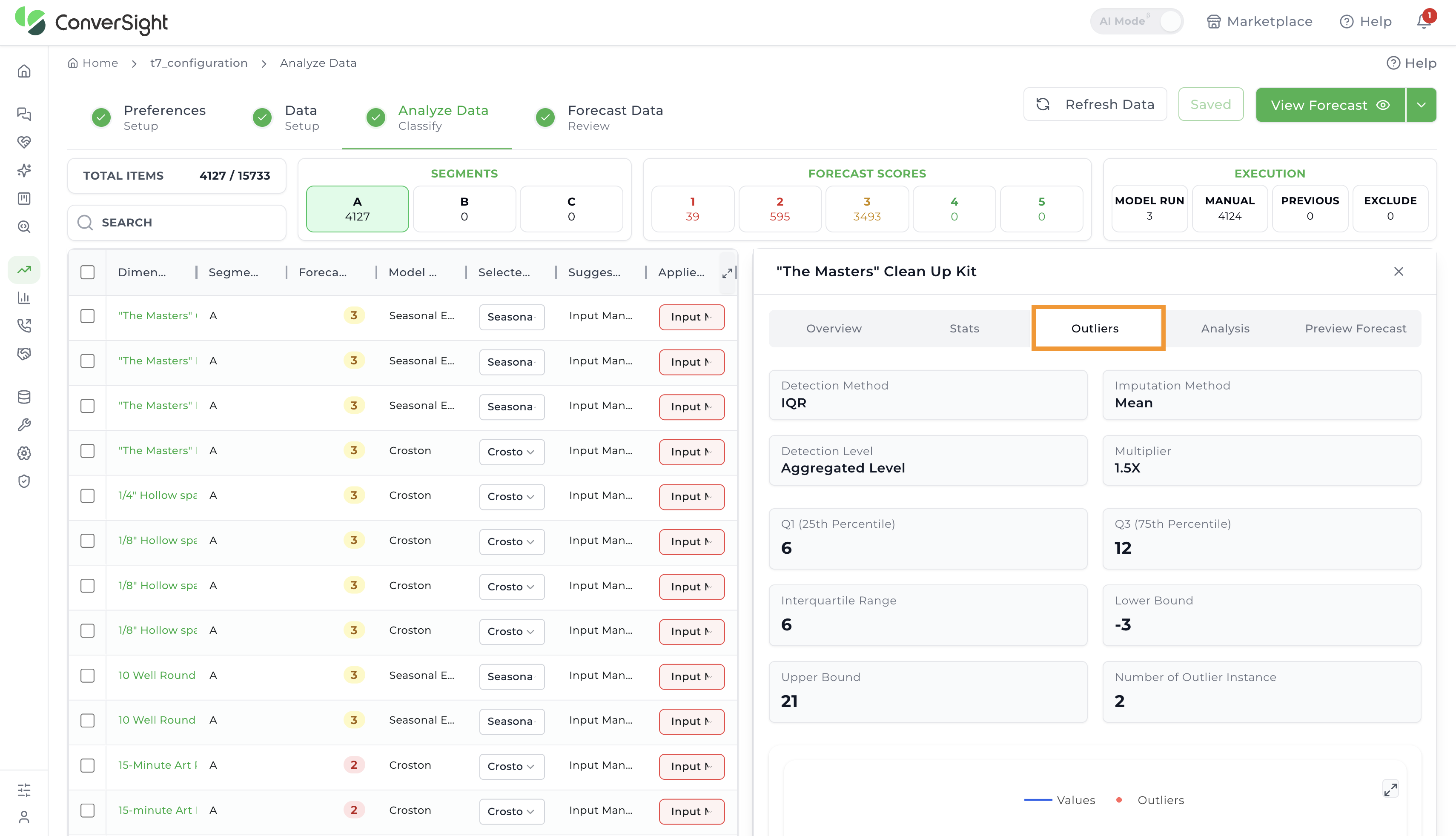Click the Search input field
This screenshot has width=1456, height=836.
point(177,223)
